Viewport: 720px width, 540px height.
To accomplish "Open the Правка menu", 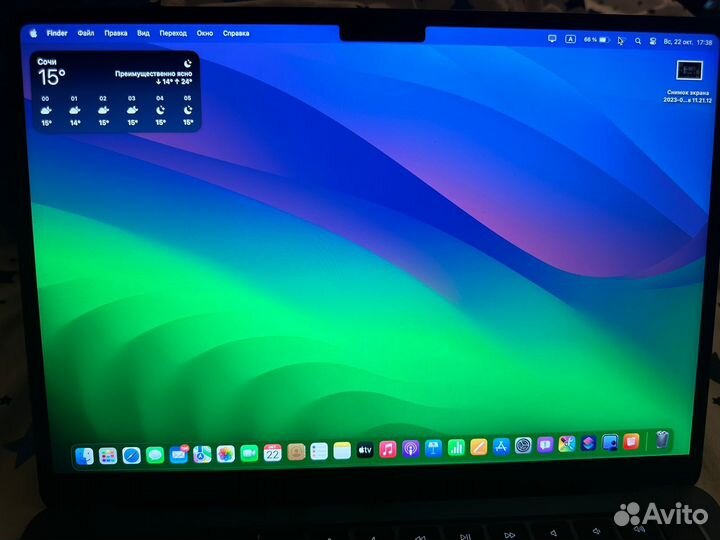I will point(116,33).
